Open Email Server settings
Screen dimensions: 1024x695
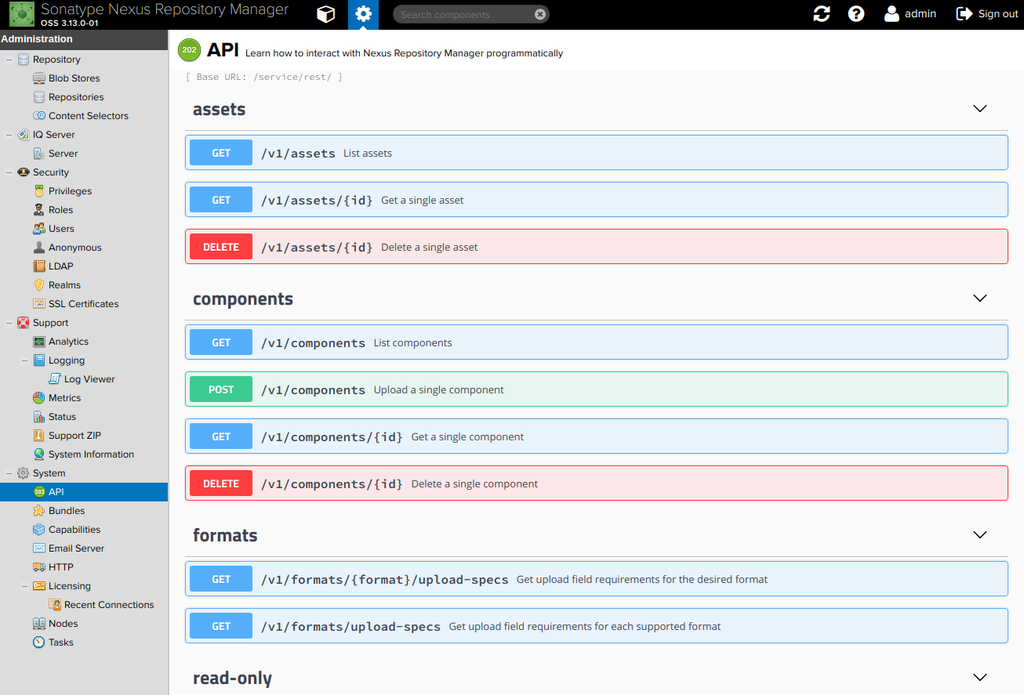tap(76, 549)
